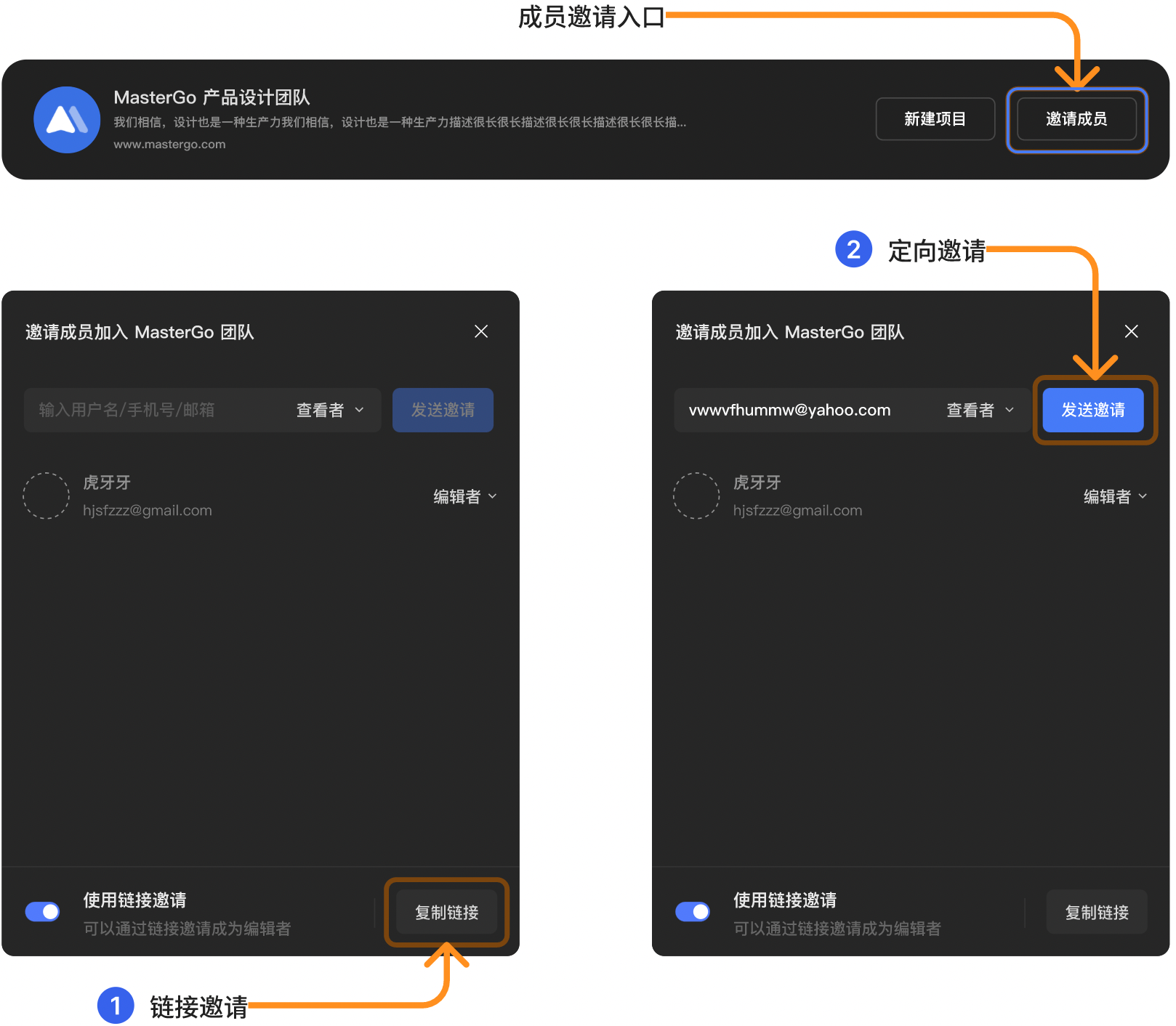
Task: Toggle 使用链接邀请 switch in right dialog
Action: click(x=693, y=911)
